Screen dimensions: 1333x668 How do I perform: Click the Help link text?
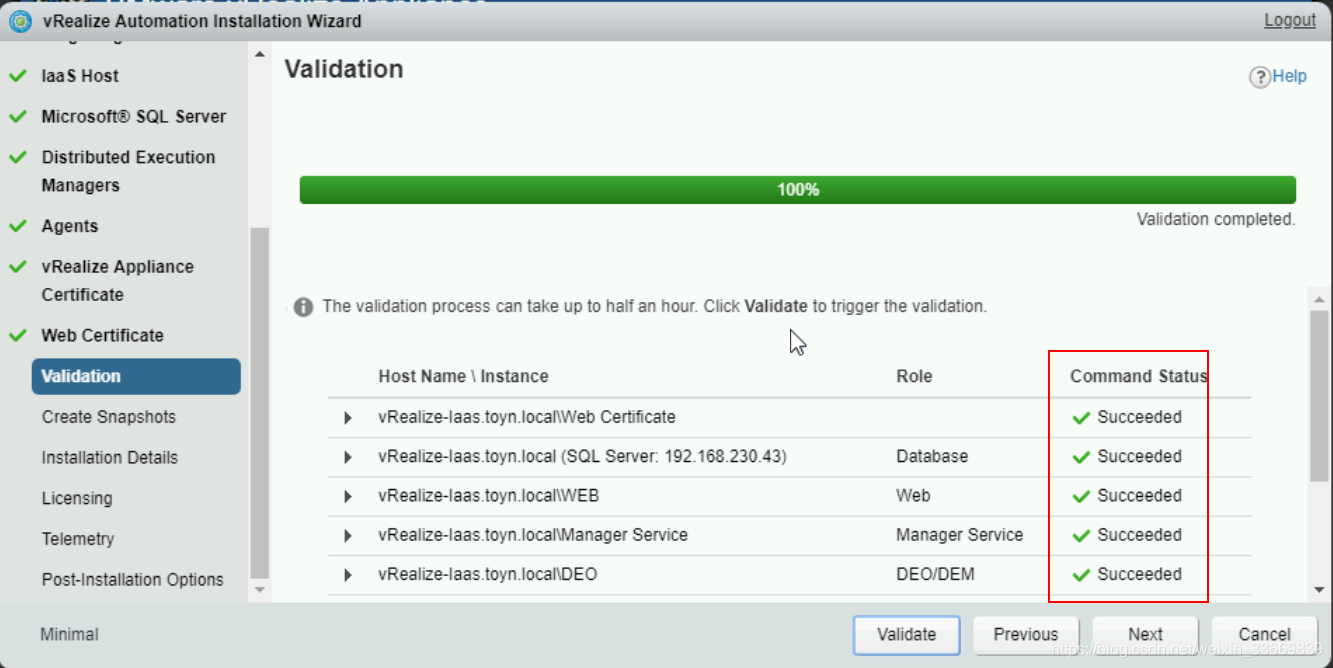(x=1290, y=76)
